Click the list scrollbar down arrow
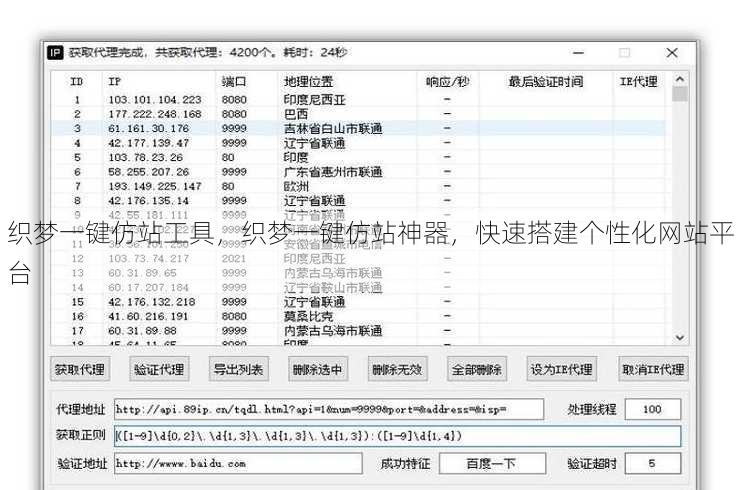740x490 pixels. click(x=680, y=337)
